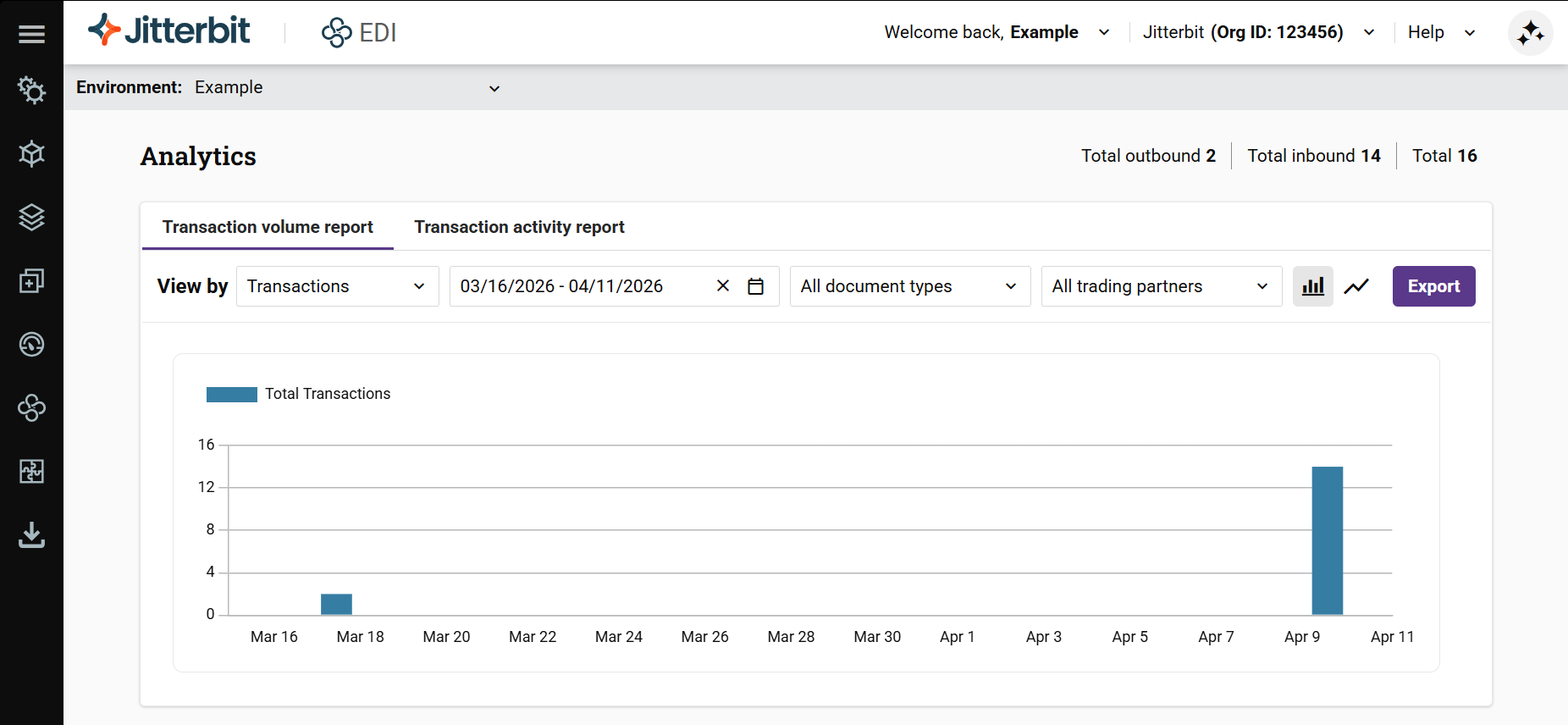This screenshot has width=1568, height=725.
Task: Open the Jitterbit organization selector
Action: pyautogui.click(x=1258, y=32)
